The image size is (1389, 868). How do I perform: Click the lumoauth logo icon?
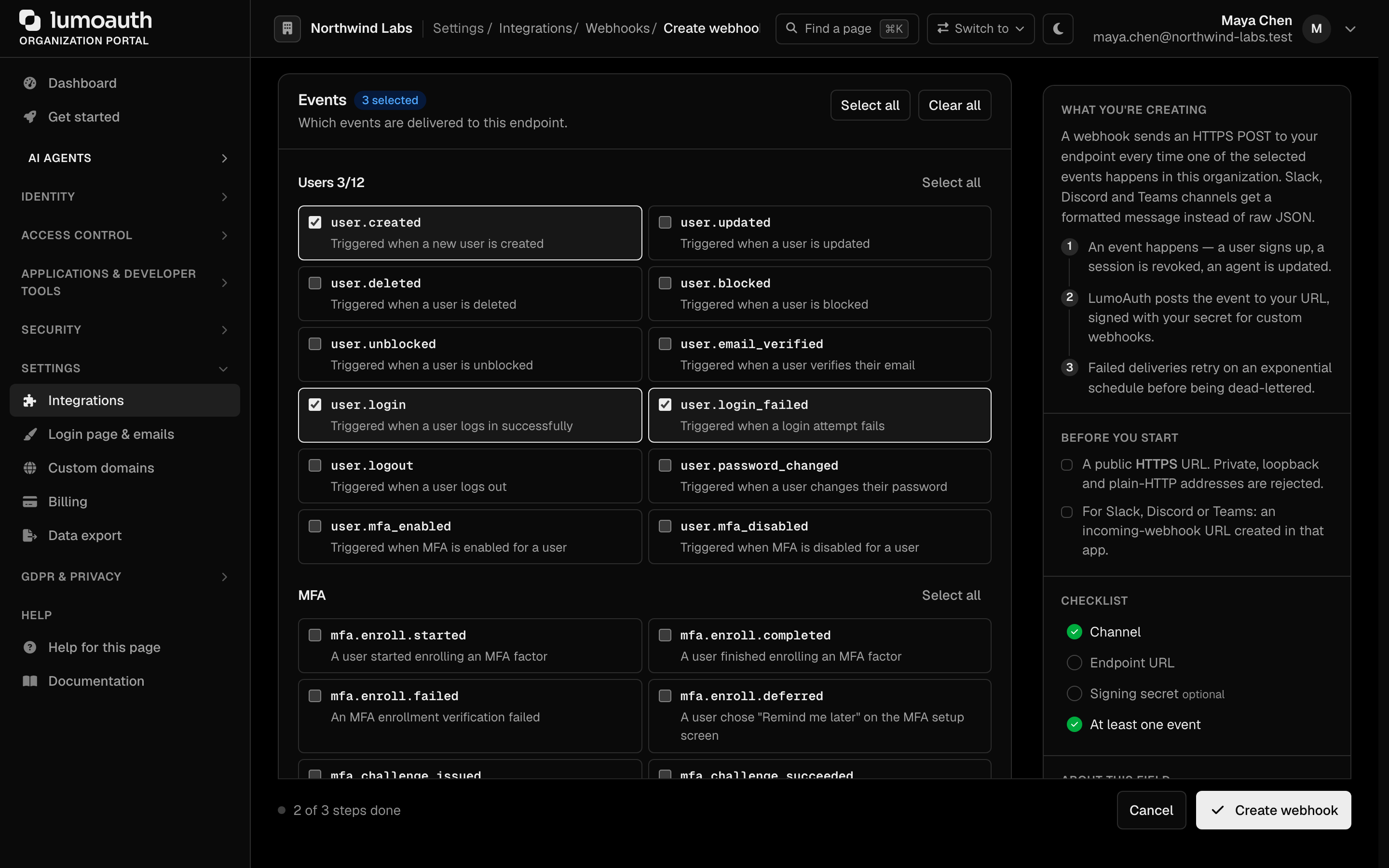(30, 20)
